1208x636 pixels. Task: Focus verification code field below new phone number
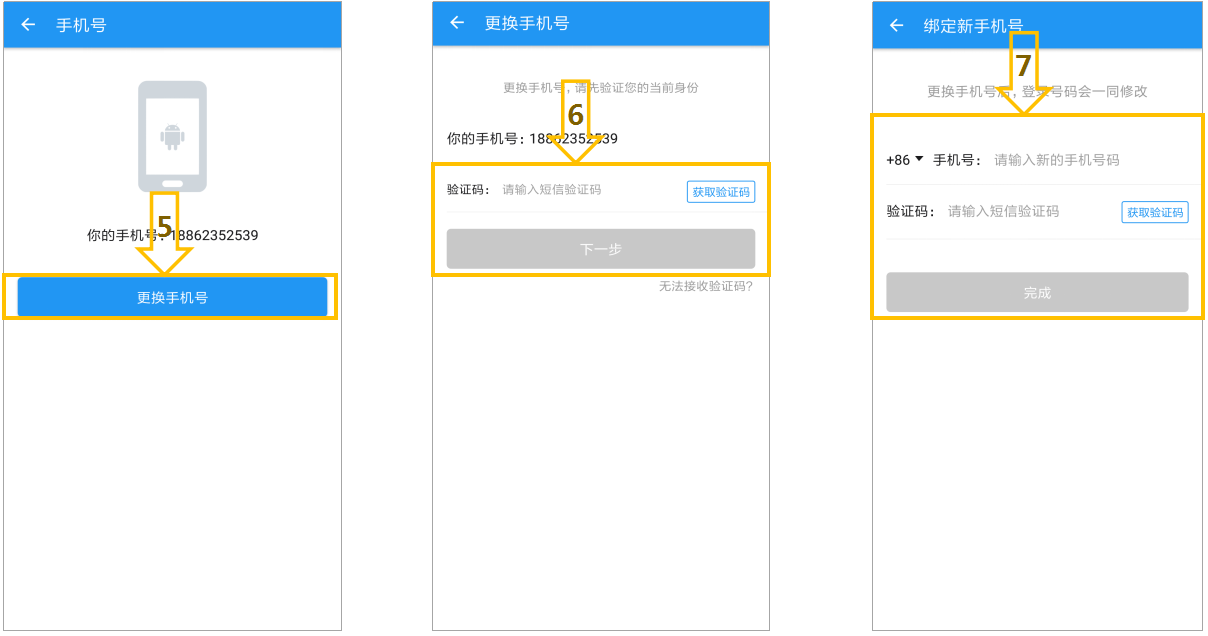[x=1030, y=211]
